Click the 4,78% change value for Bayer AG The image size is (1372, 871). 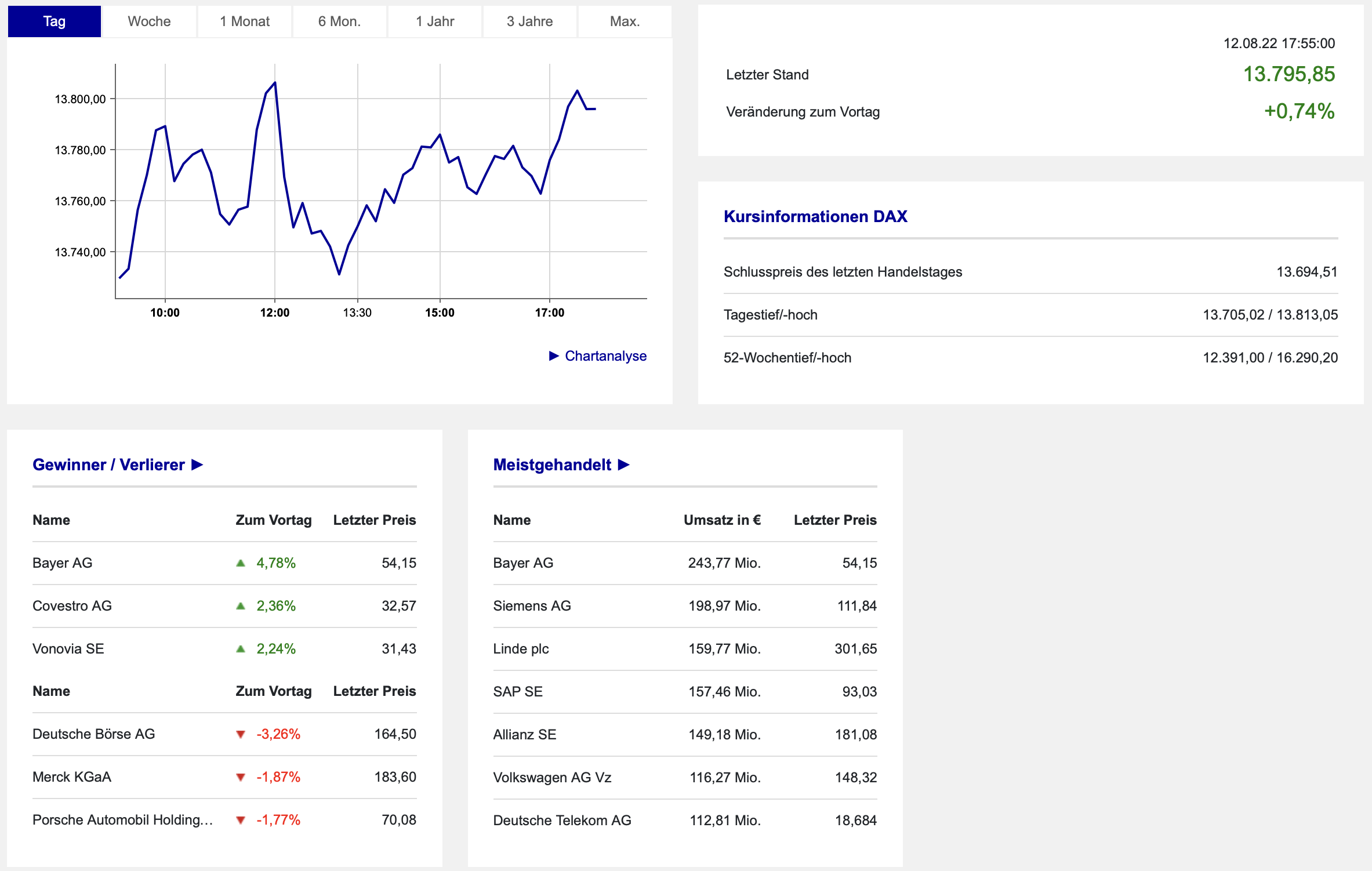(276, 563)
